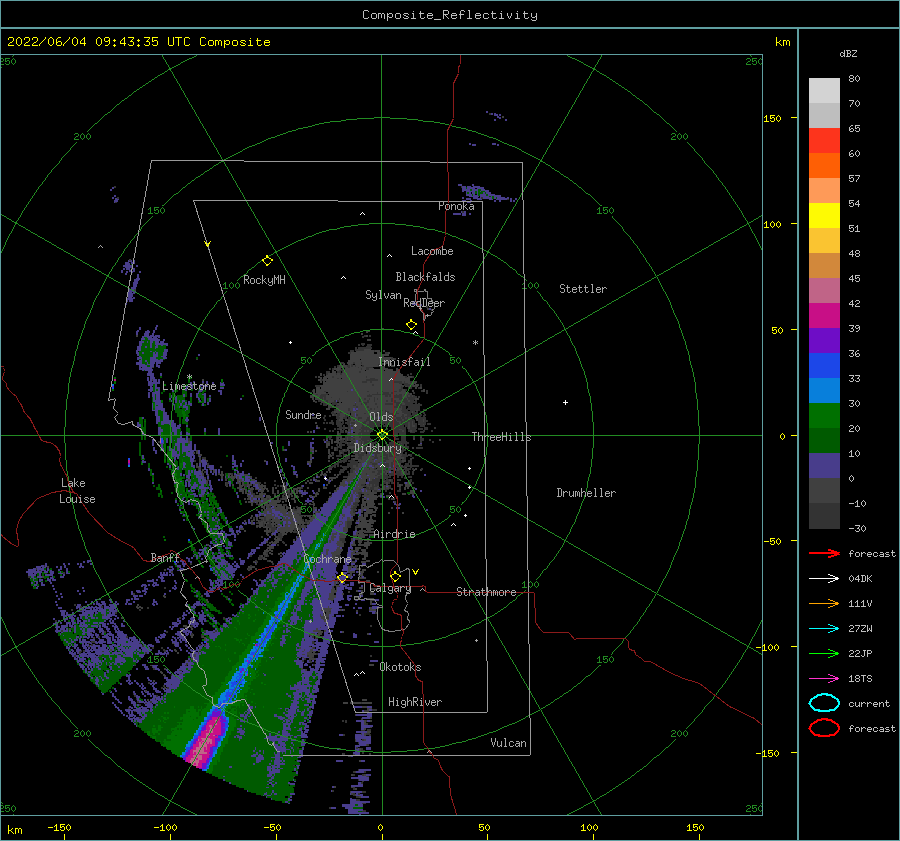The height and width of the screenshot is (841, 900).
Task: Click the 2022/06/04 09:43:35 UTC timestamp
Action: tap(99, 42)
